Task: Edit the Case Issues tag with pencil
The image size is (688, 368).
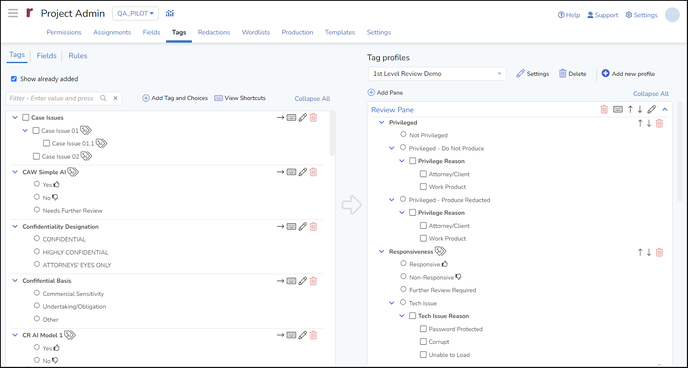Action: [302, 118]
